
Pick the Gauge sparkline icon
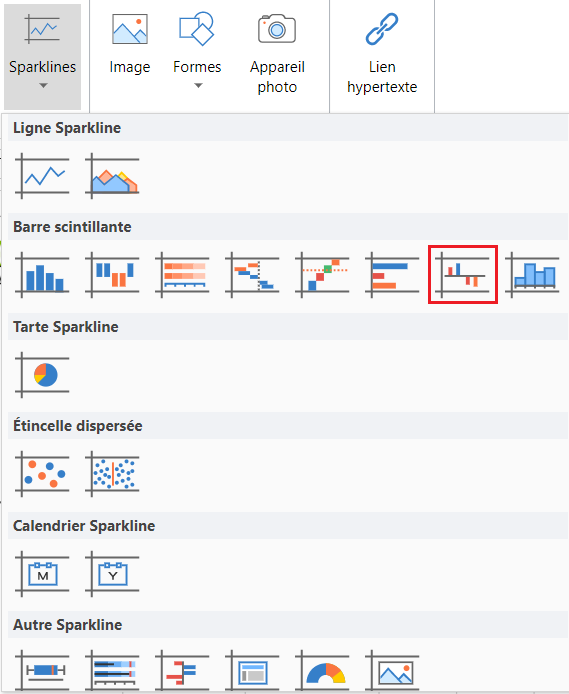point(323,671)
